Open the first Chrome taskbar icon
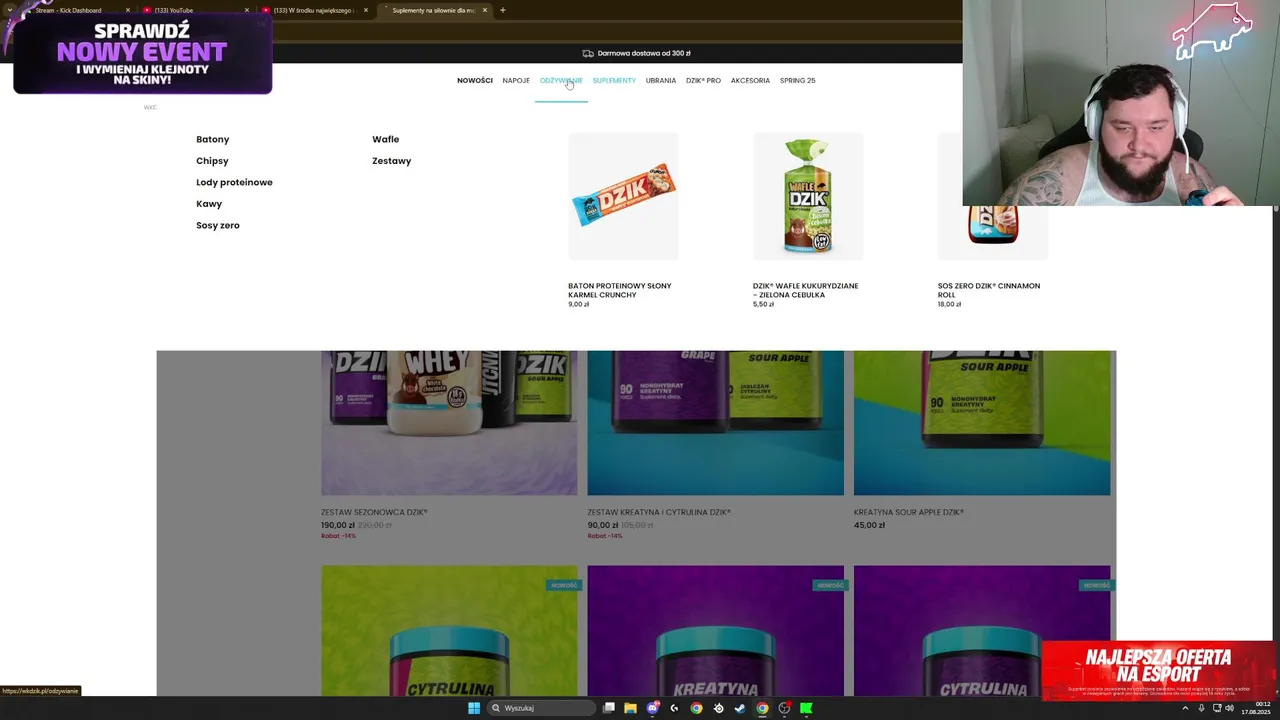1280x720 pixels. (x=696, y=708)
